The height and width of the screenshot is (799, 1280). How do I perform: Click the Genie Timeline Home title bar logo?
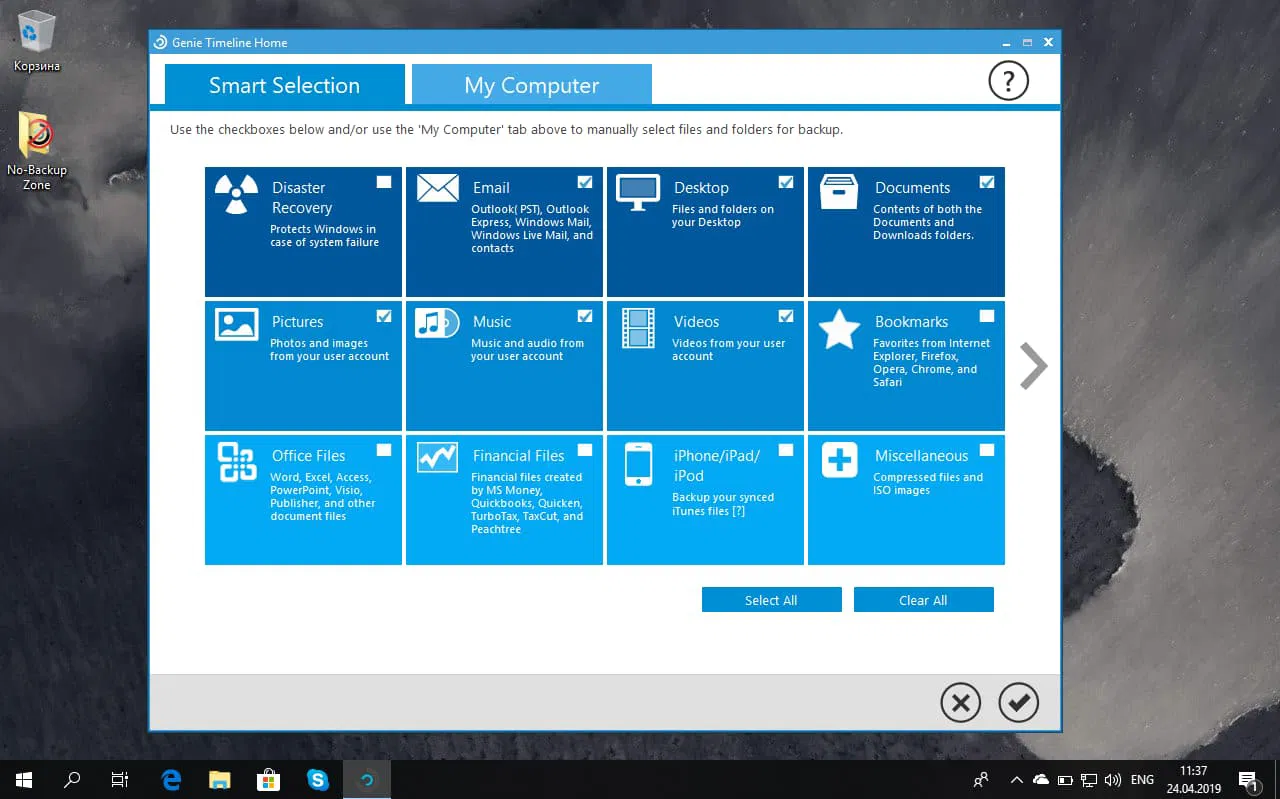(x=159, y=42)
